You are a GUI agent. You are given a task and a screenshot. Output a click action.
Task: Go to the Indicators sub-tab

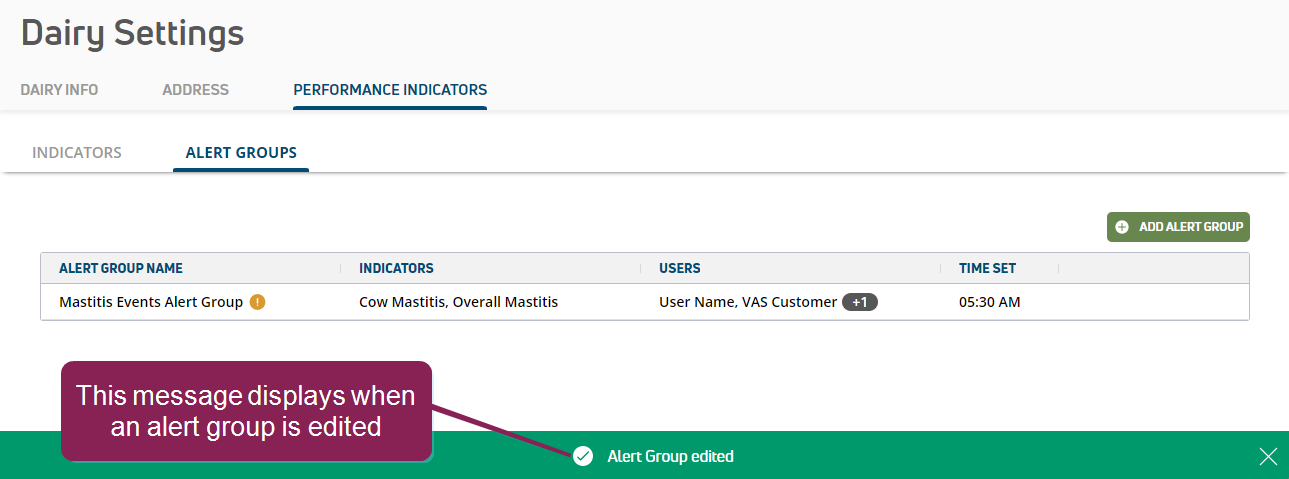(x=77, y=153)
